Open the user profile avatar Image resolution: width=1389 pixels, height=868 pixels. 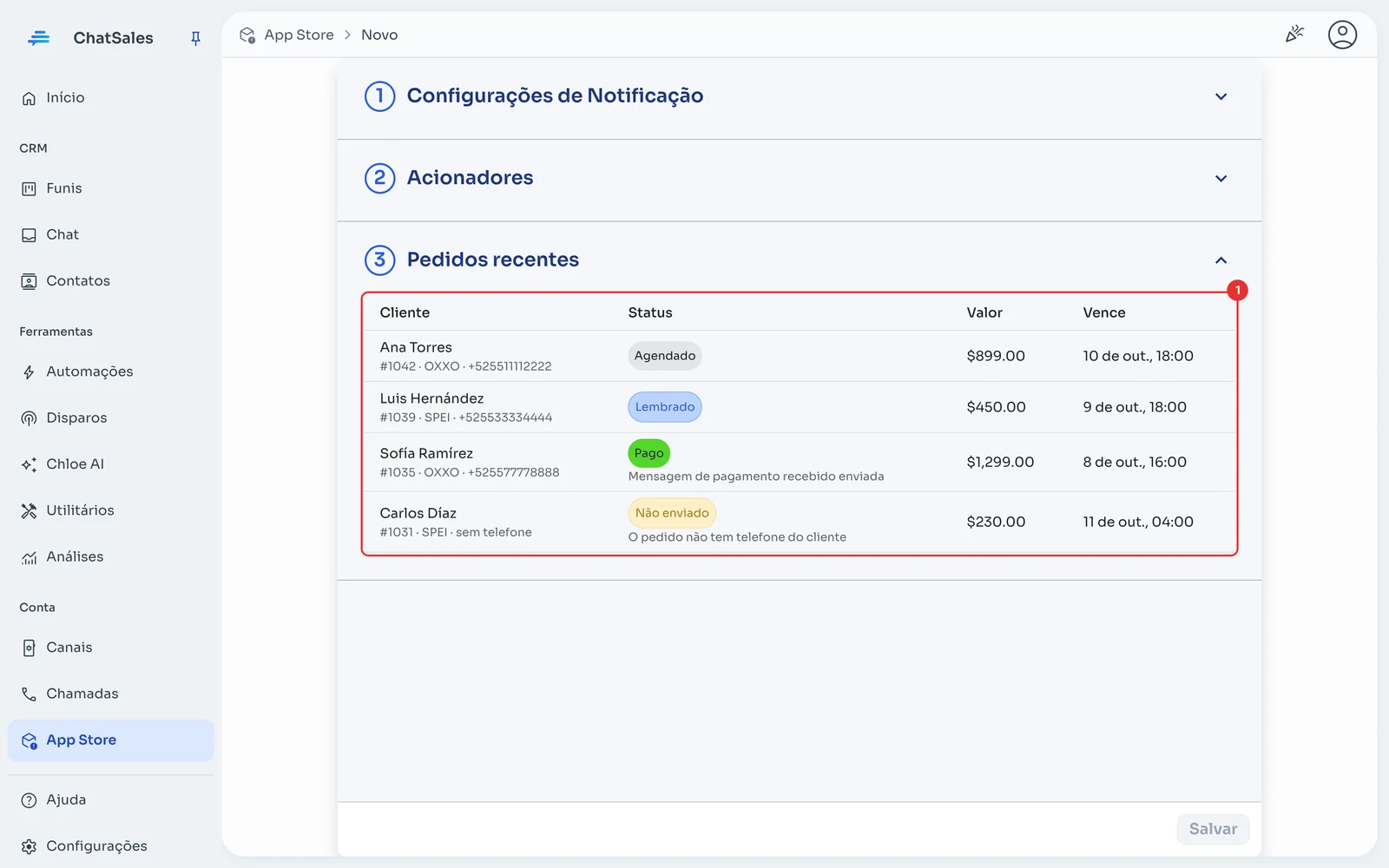pos(1342,35)
